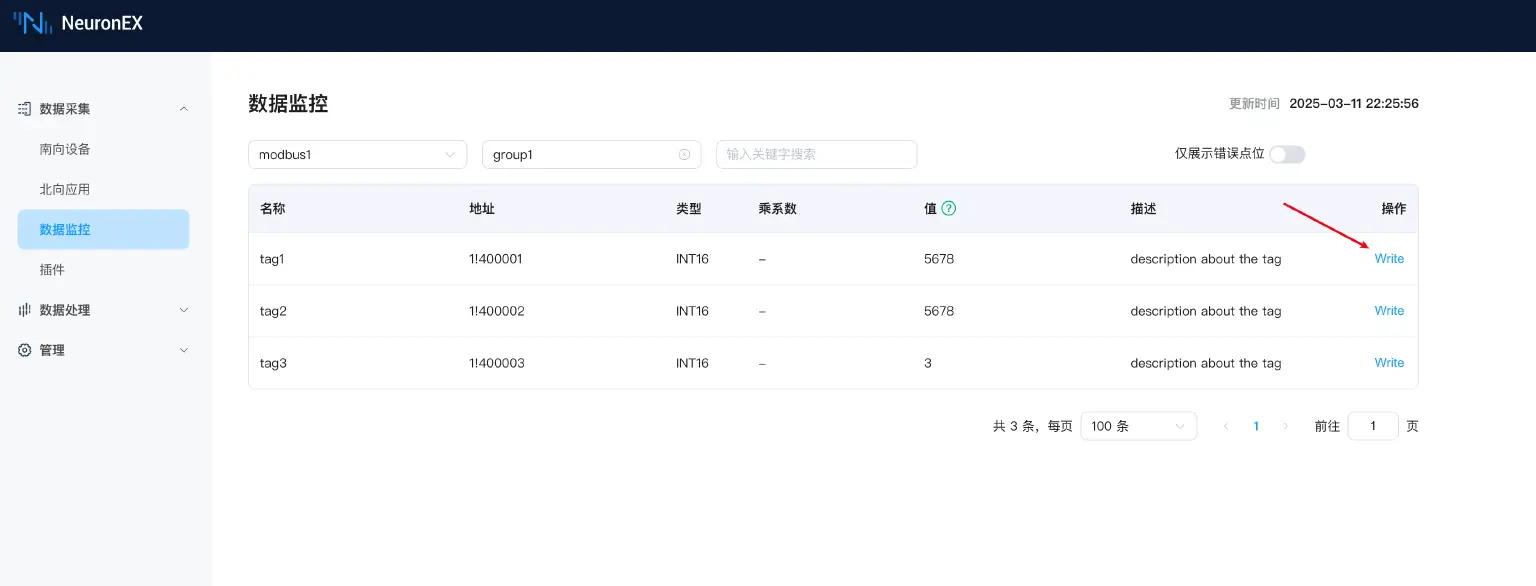Select 插件 in sidebar

click(x=52, y=270)
